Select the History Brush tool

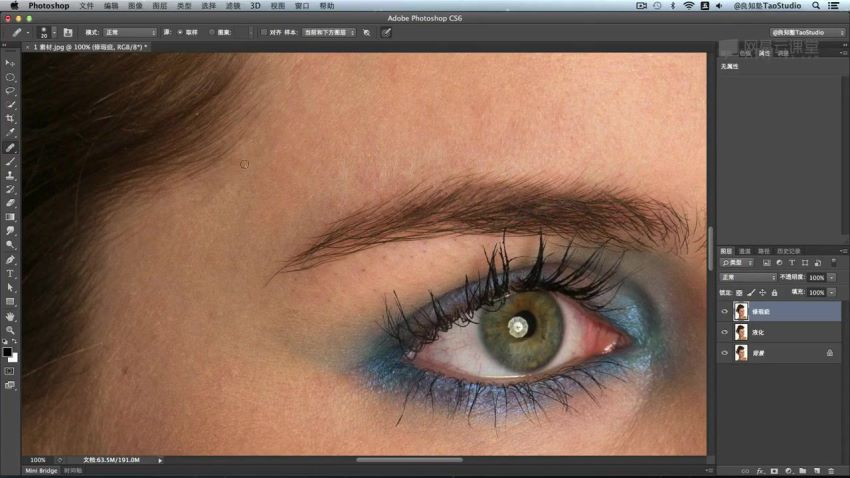click(x=10, y=189)
